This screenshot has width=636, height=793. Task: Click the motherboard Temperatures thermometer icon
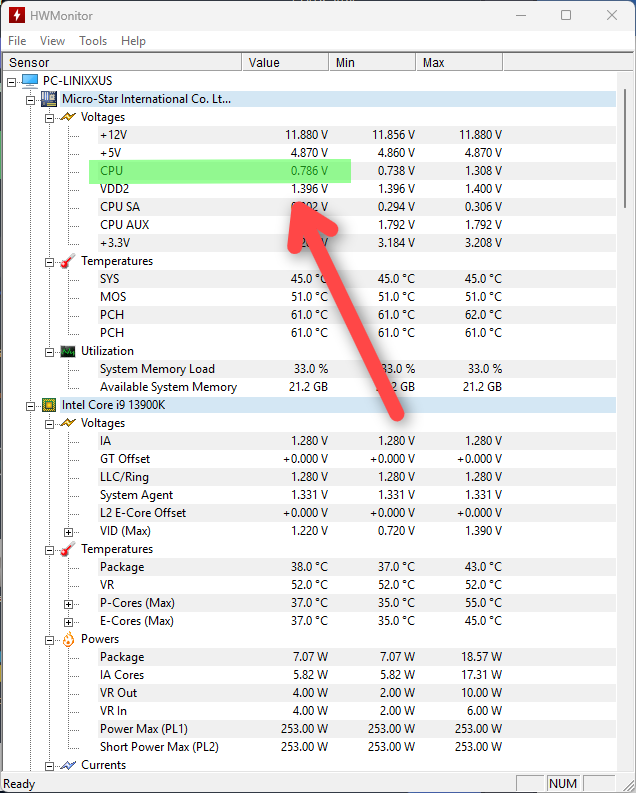click(68, 261)
